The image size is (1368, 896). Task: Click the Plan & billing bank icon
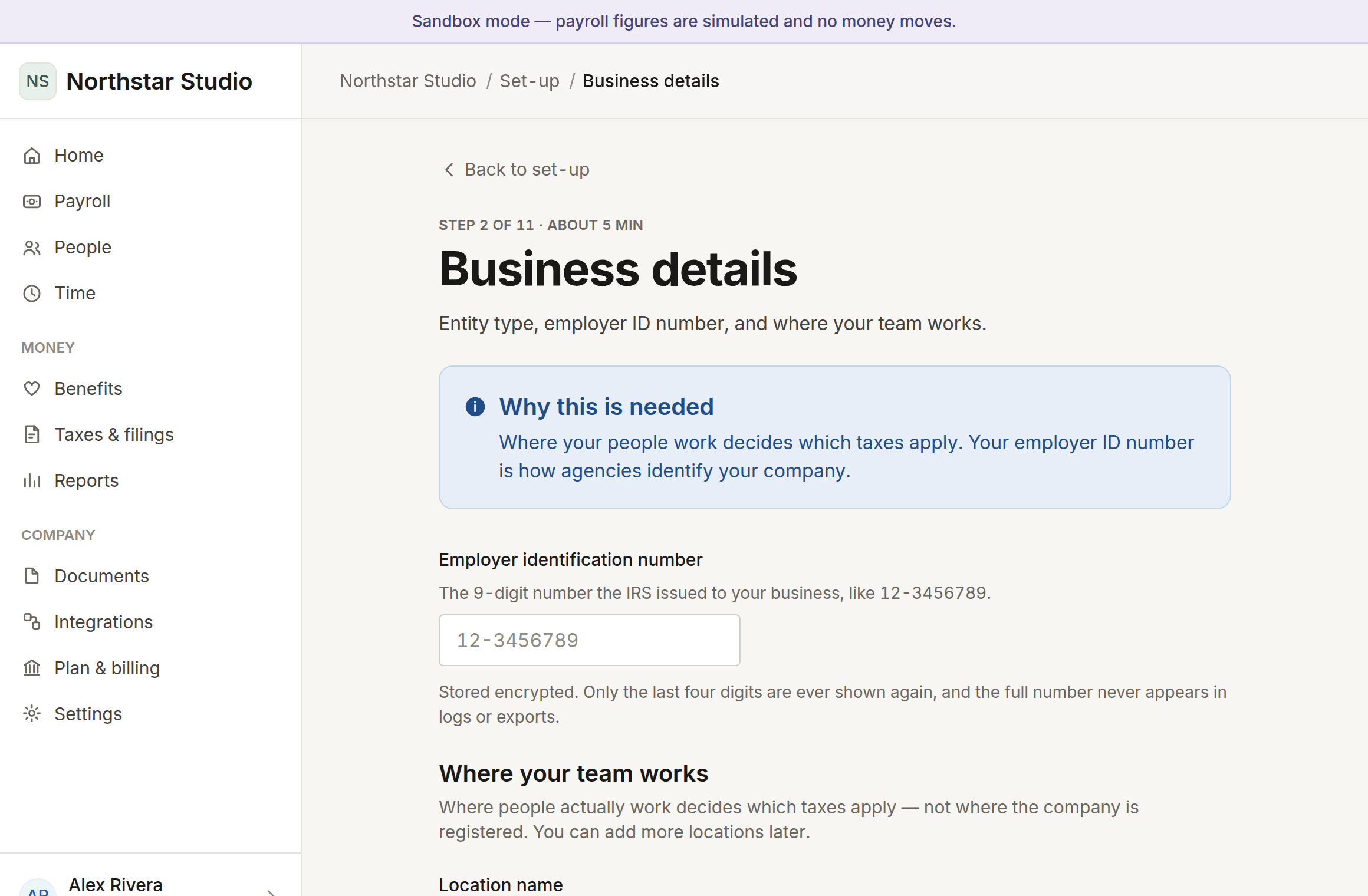click(32, 668)
